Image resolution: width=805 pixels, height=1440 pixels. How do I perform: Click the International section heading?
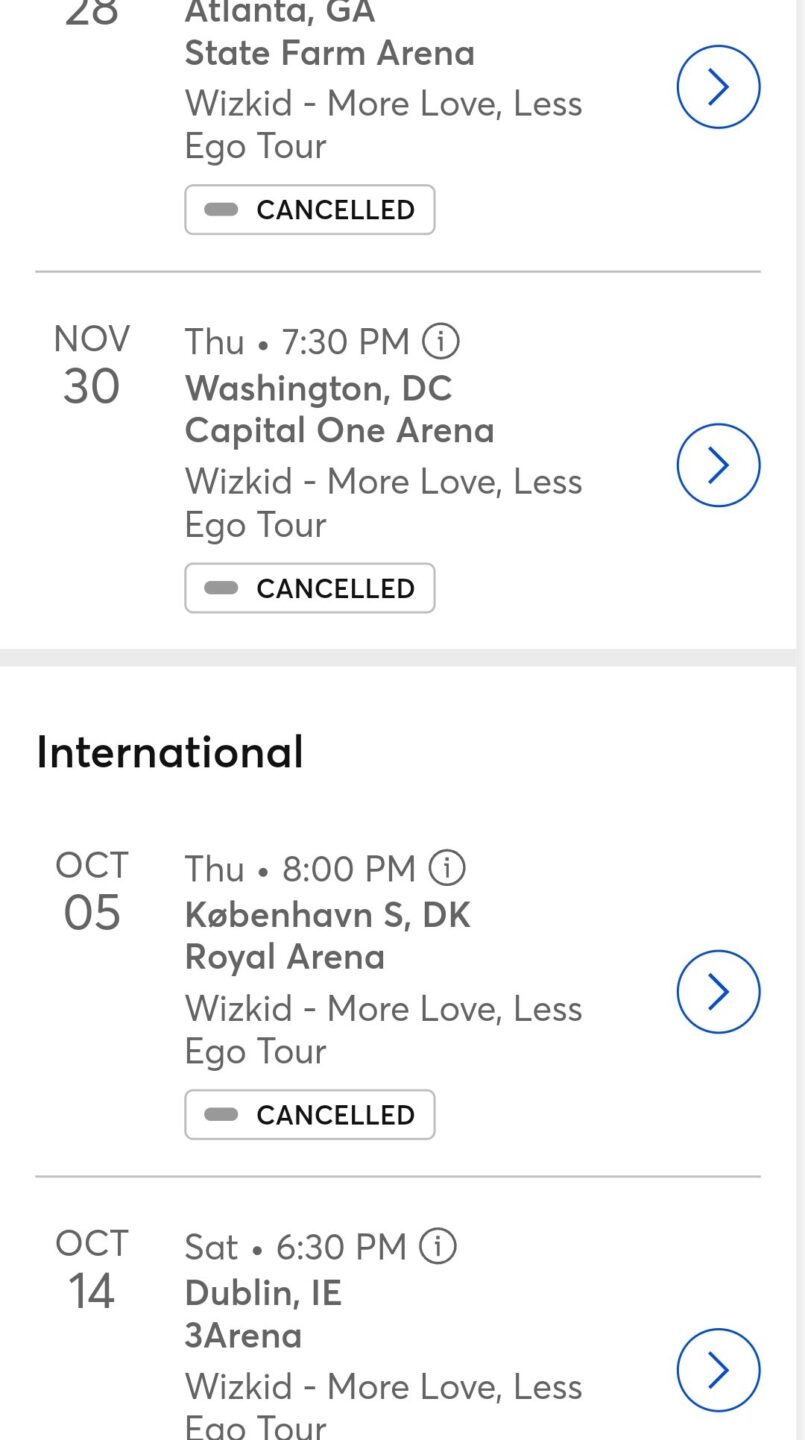click(170, 752)
